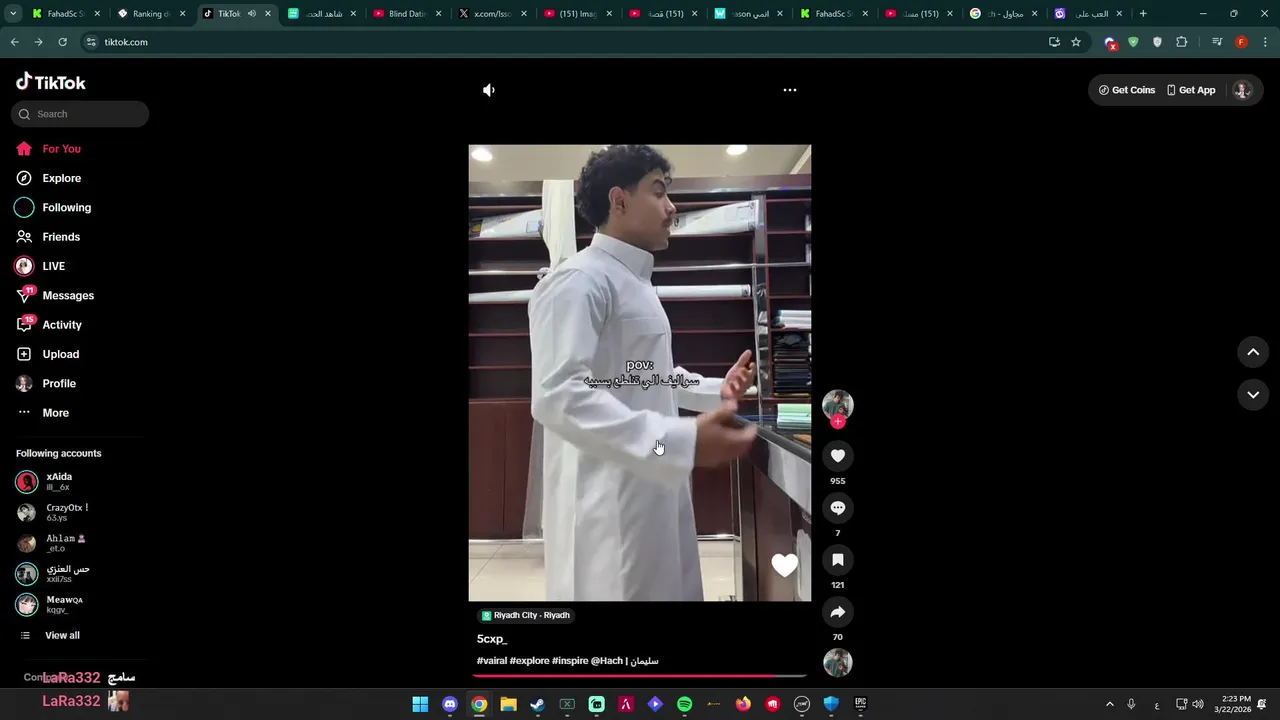Image resolution: width=1280 pixels, height=720 pixels.
Task: Open Spotify from the taskbar
Action: point(684,704)
